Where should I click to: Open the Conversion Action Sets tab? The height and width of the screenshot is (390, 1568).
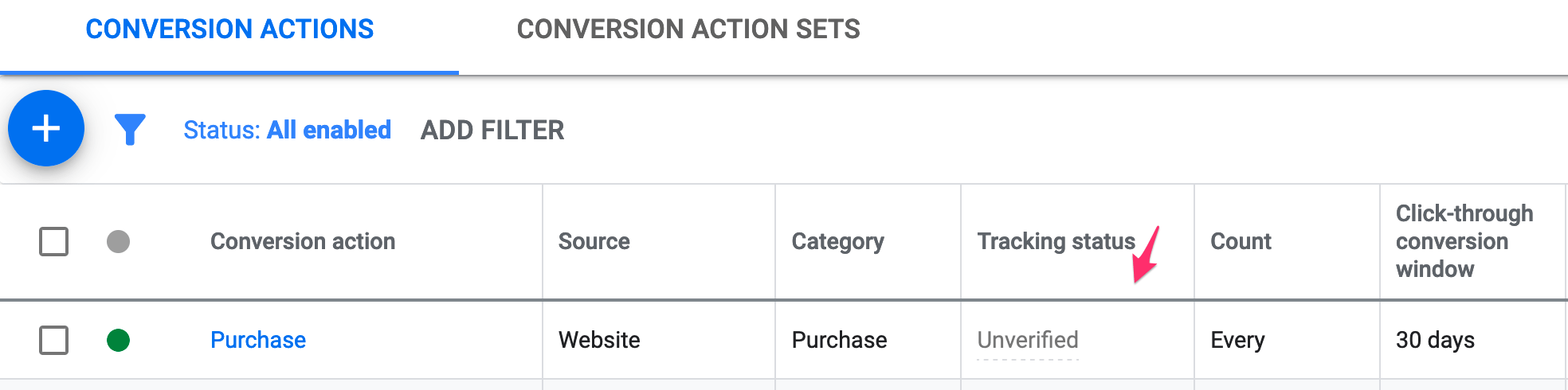[x=688, y=29]
